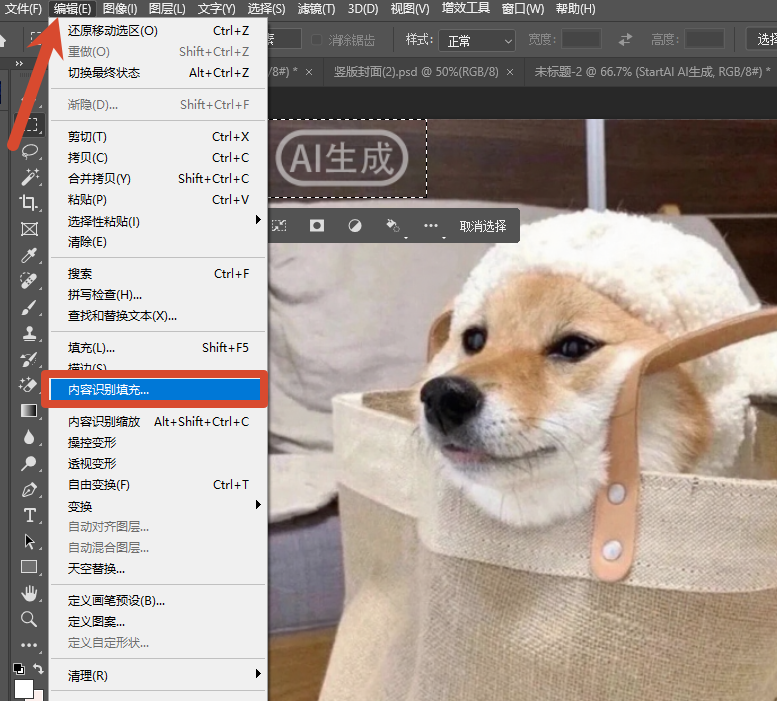
Task: Select the Eyedropper tool
Action: (x=29, y=255)
